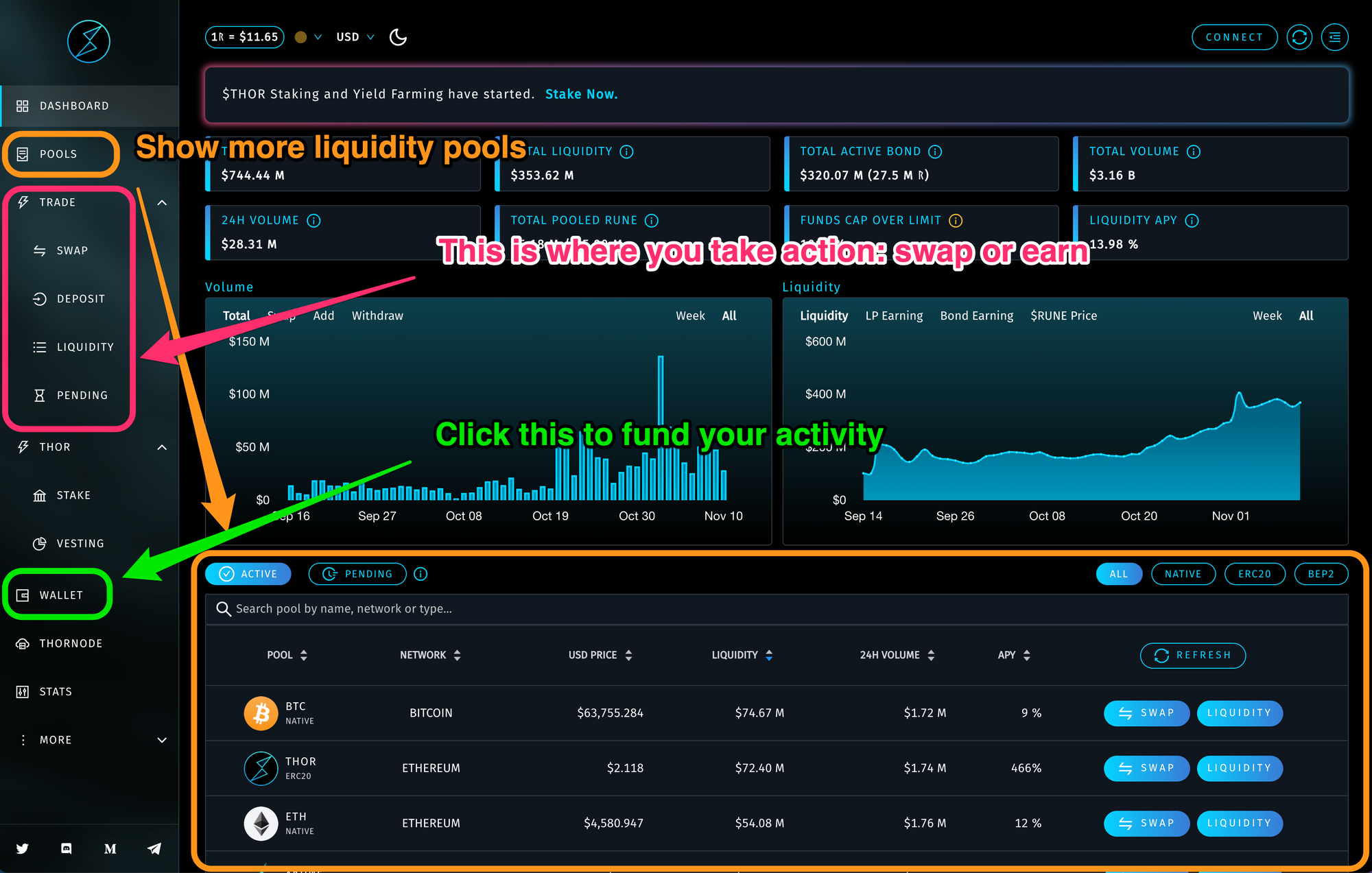The width and height of the screenshot is (1372, 873).
Task: Click the Connect wallet button
Action: pyautogui.click(x=1234, y=37)
